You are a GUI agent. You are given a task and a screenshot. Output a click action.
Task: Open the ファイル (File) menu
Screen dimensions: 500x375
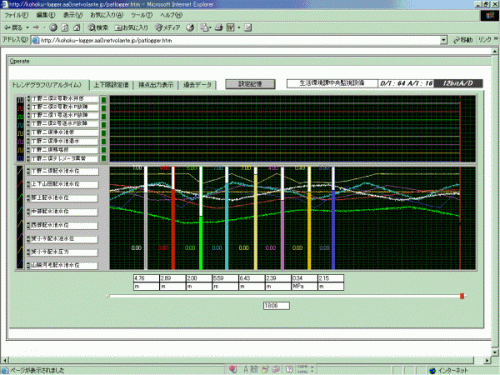click(16, 15)
